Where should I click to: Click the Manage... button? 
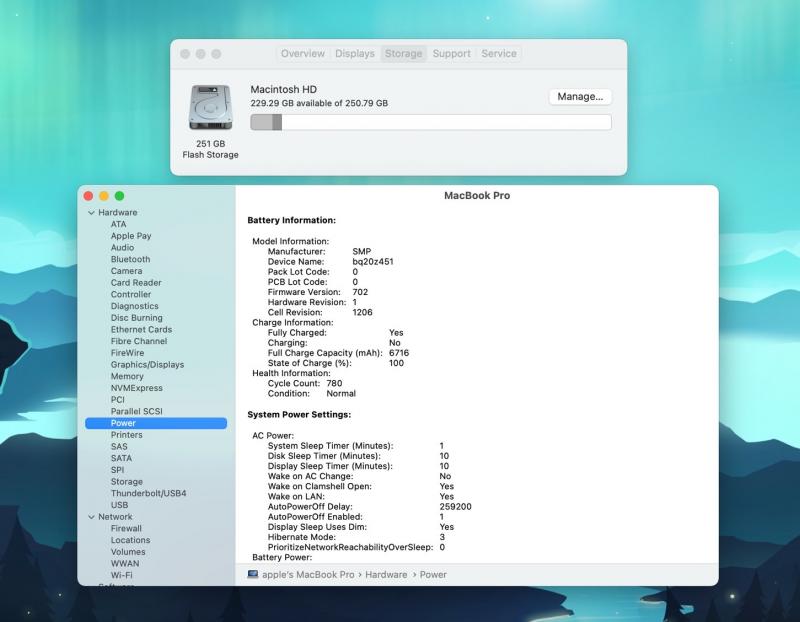580,96
